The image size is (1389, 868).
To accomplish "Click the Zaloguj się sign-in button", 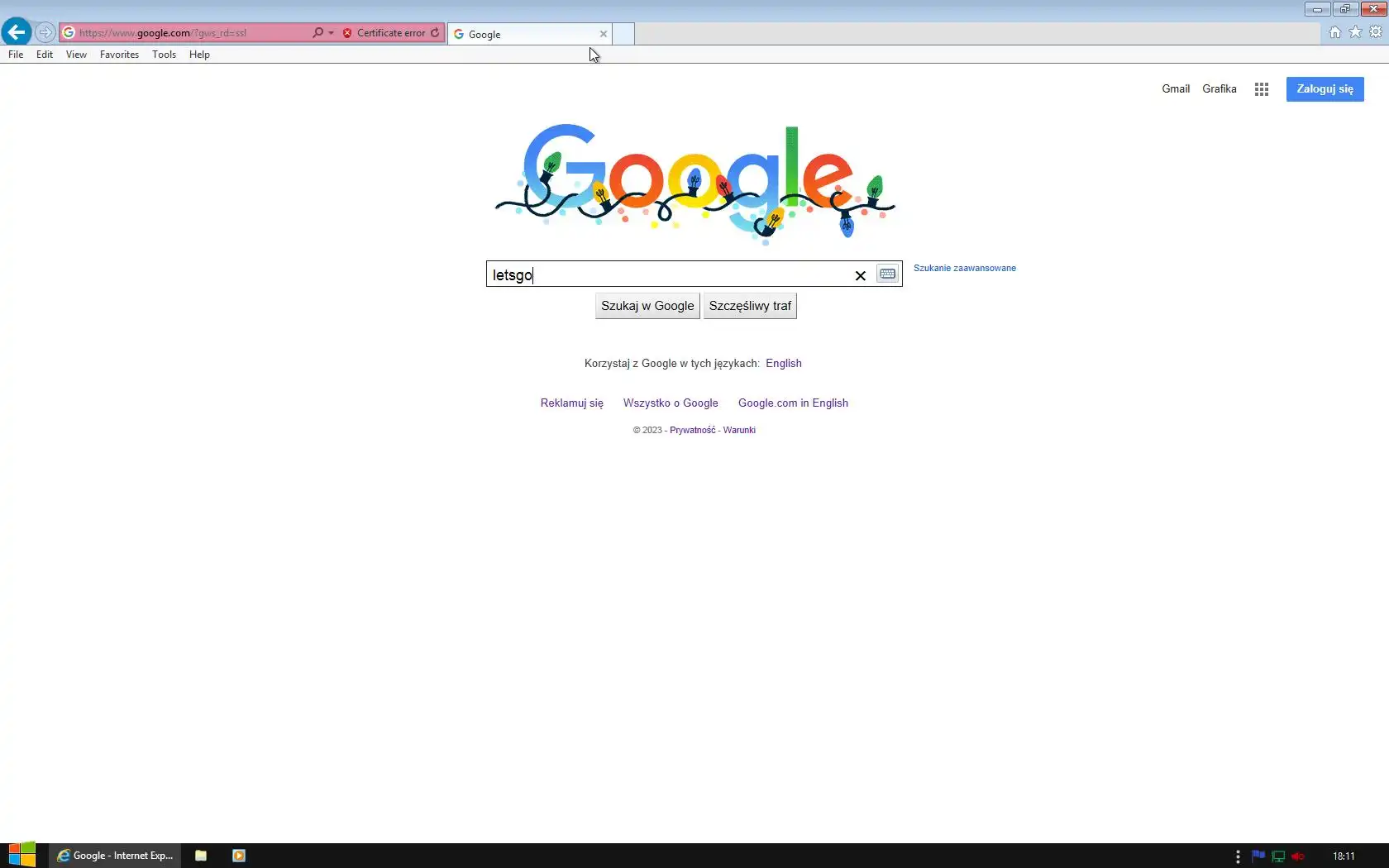I will pos(1325,89).
